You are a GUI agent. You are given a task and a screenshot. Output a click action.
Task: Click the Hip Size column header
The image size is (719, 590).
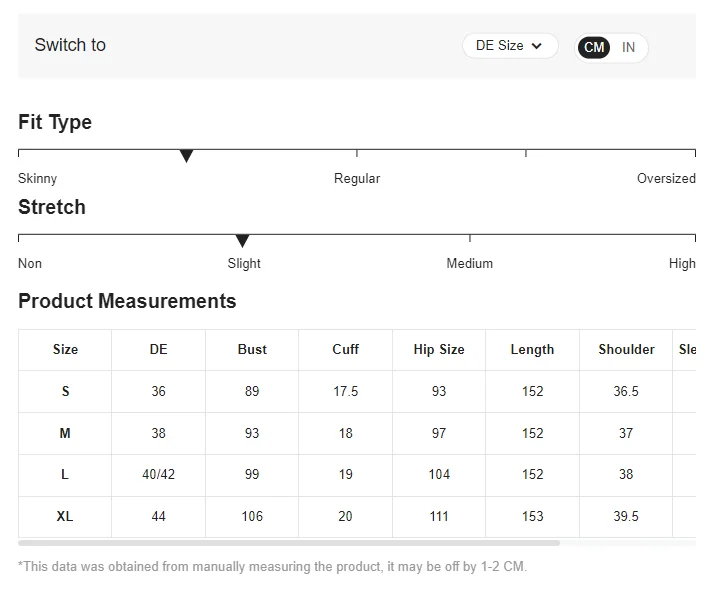439,349
